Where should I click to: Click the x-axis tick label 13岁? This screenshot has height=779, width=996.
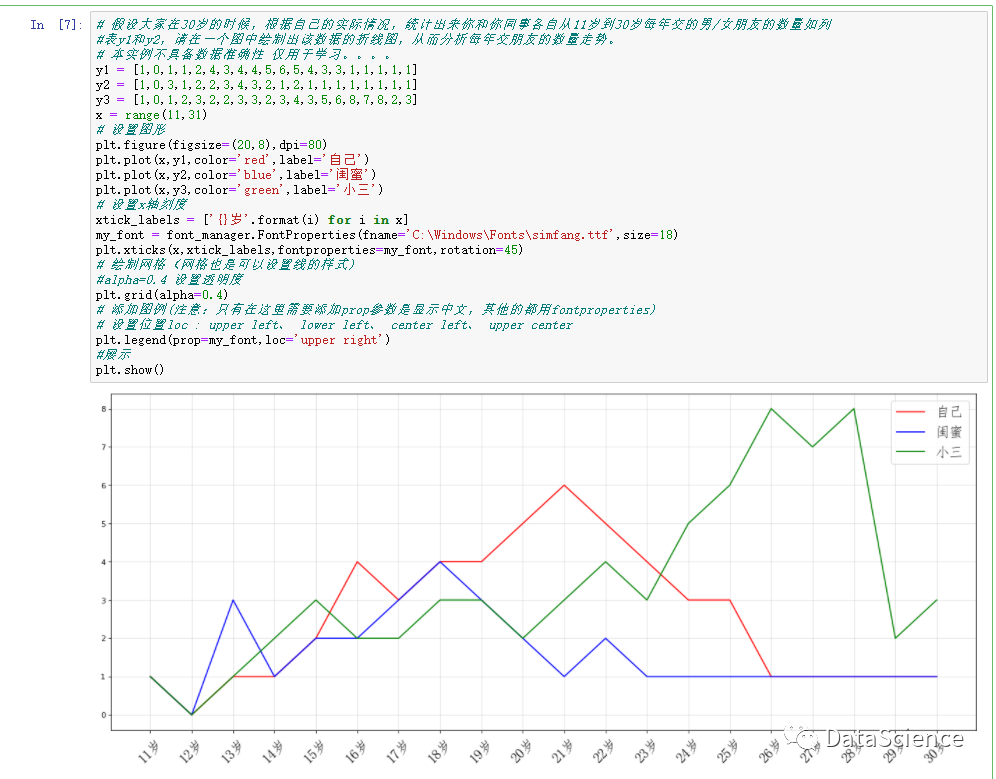coord(231,751)
